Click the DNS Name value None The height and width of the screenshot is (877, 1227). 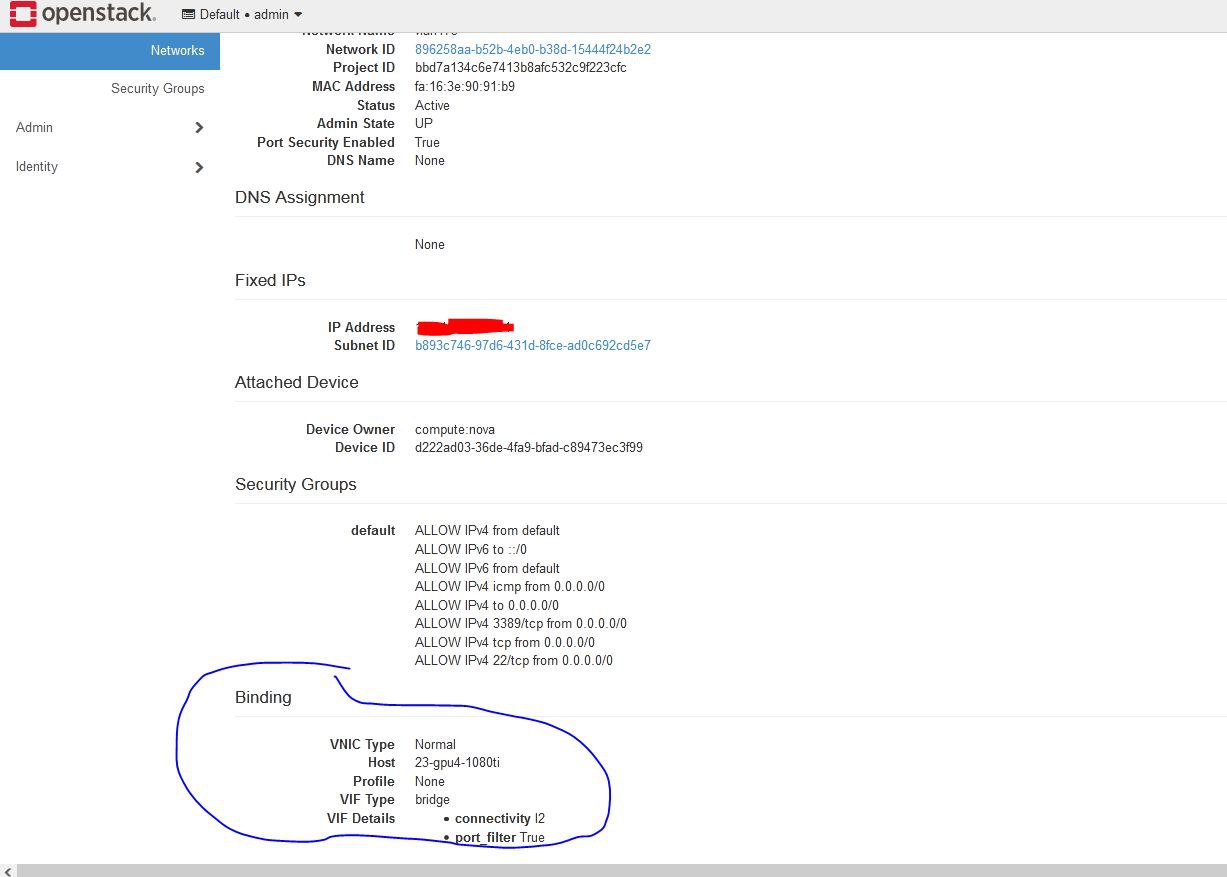[430, 160]
